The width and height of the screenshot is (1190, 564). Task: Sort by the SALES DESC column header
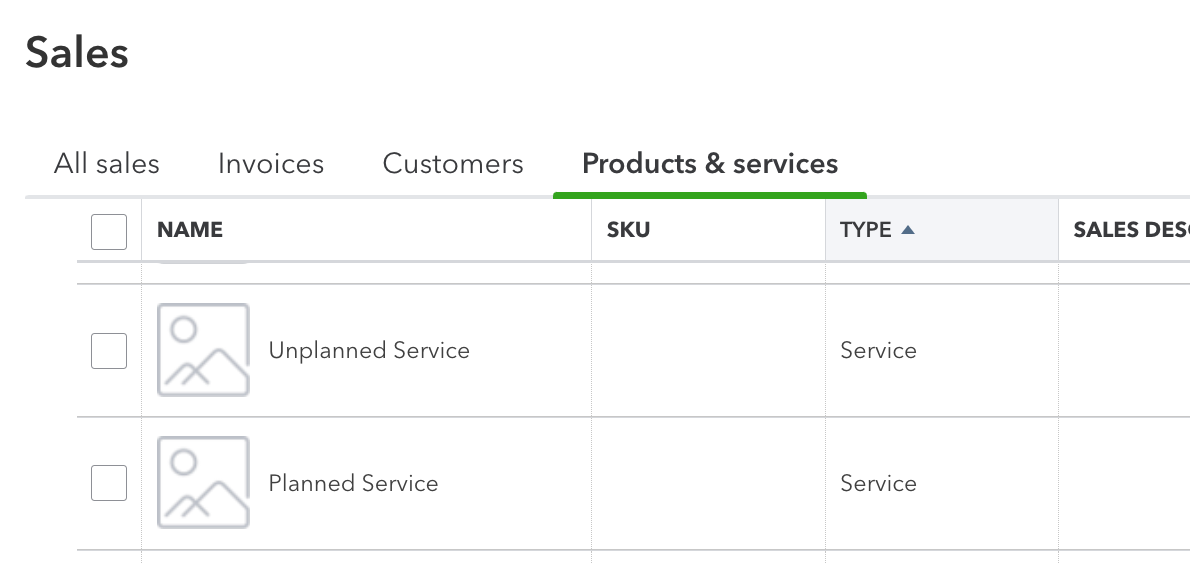[1131, 230]
